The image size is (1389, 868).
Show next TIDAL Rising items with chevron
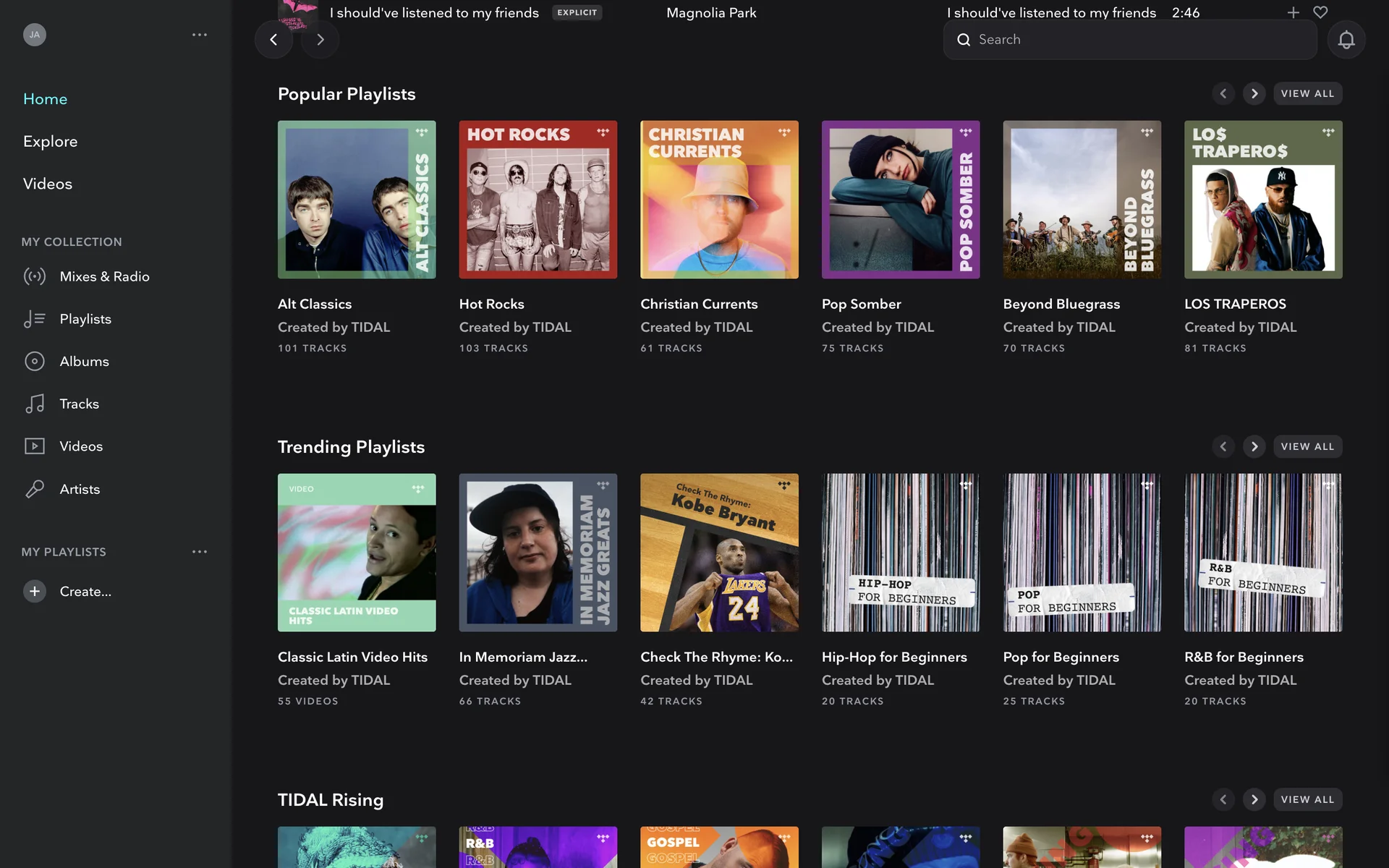click(1254, 800)
